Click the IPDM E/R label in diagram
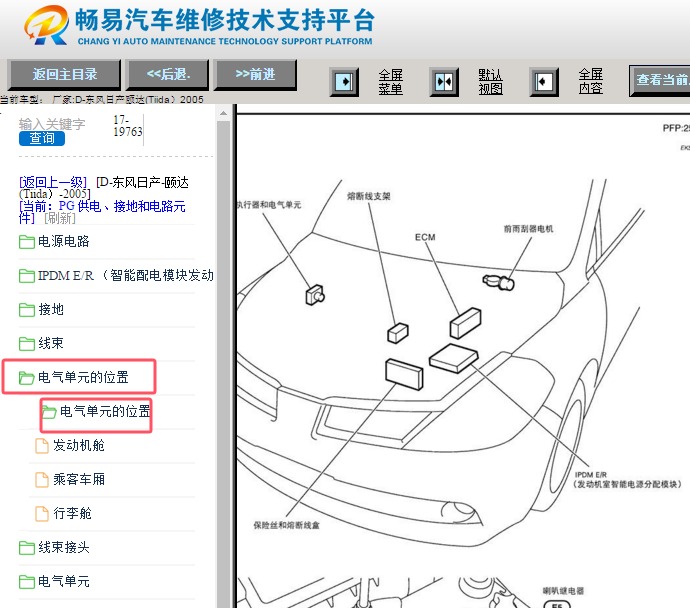Viewport: 690px width, 608px height. click(x=591, y=475)
